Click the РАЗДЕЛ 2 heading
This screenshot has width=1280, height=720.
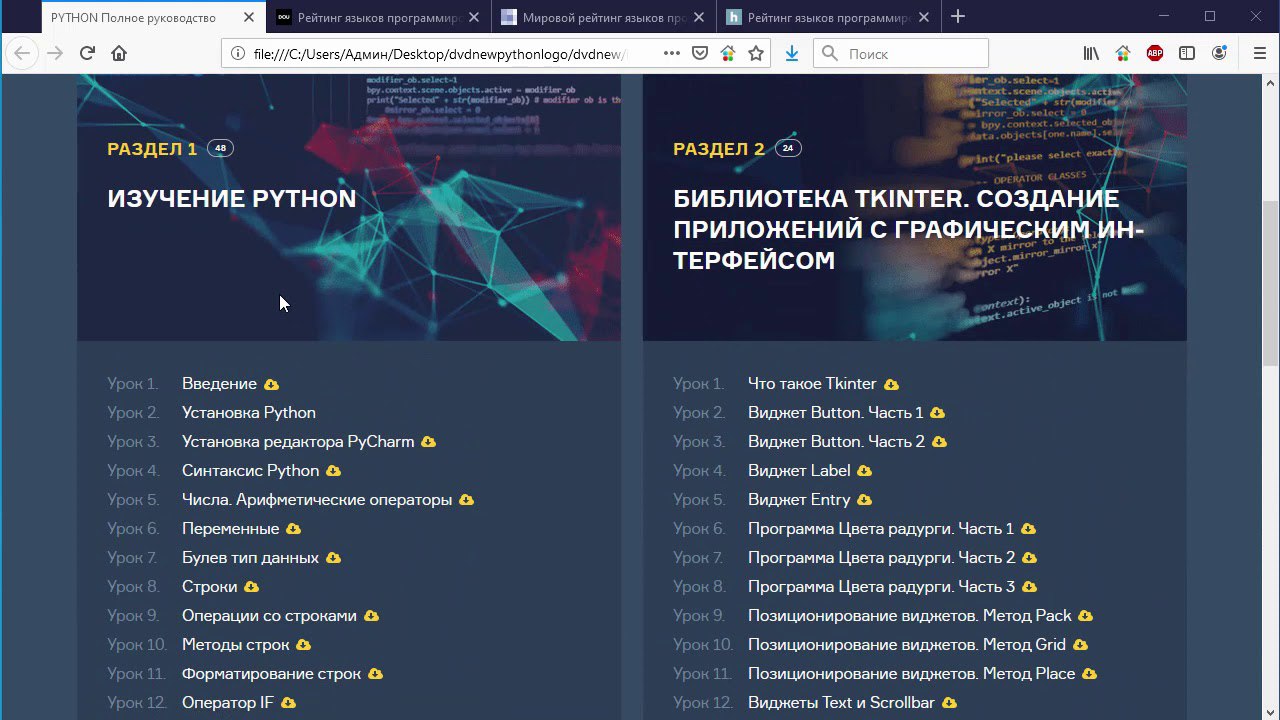(719, 149)
